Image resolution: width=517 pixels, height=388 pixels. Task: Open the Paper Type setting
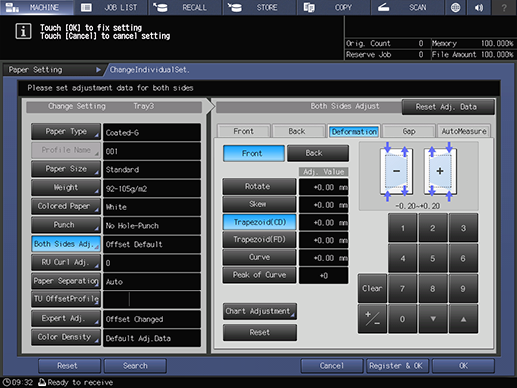[66, 132]
